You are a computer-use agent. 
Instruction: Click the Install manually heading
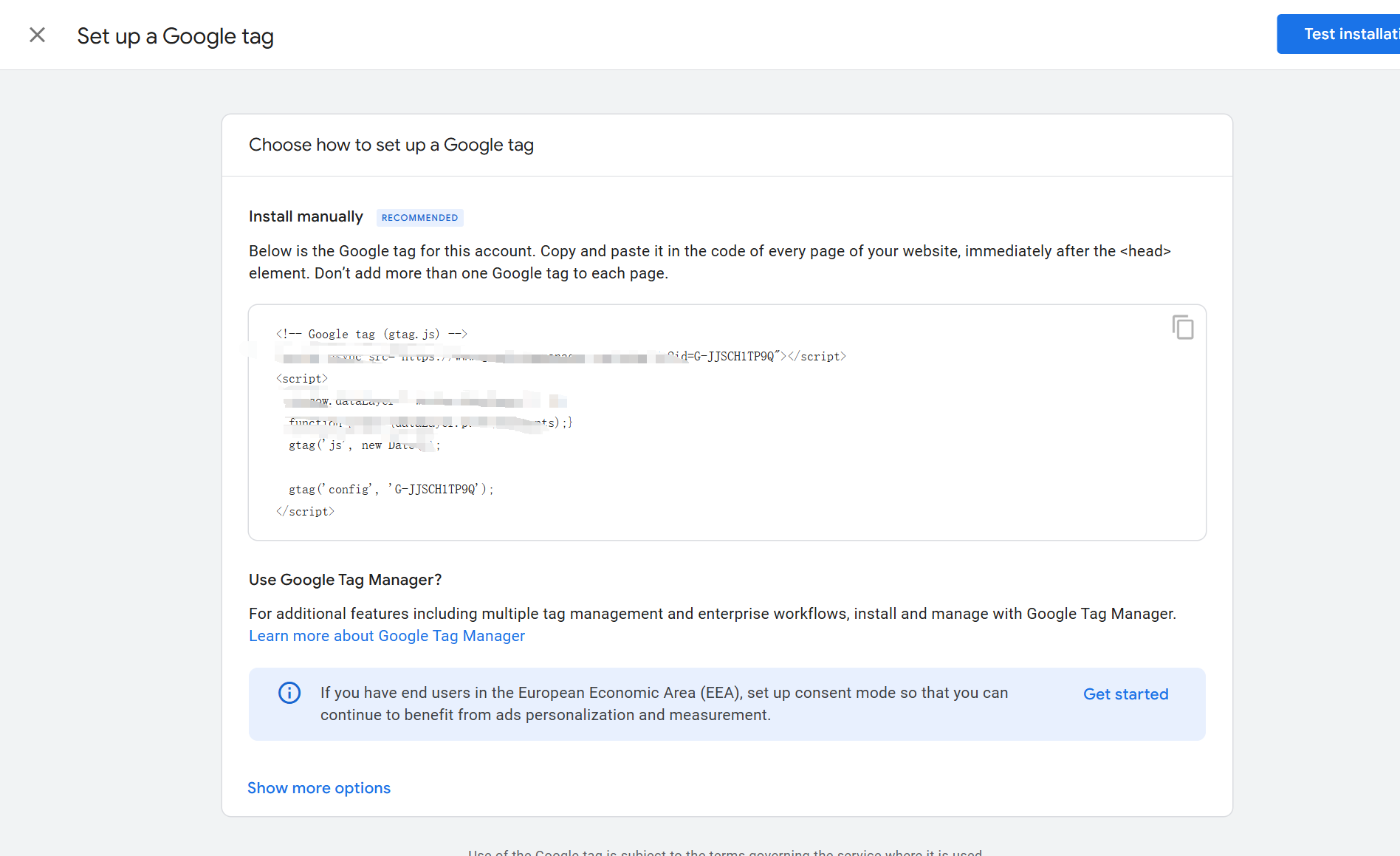click(306, 216)
